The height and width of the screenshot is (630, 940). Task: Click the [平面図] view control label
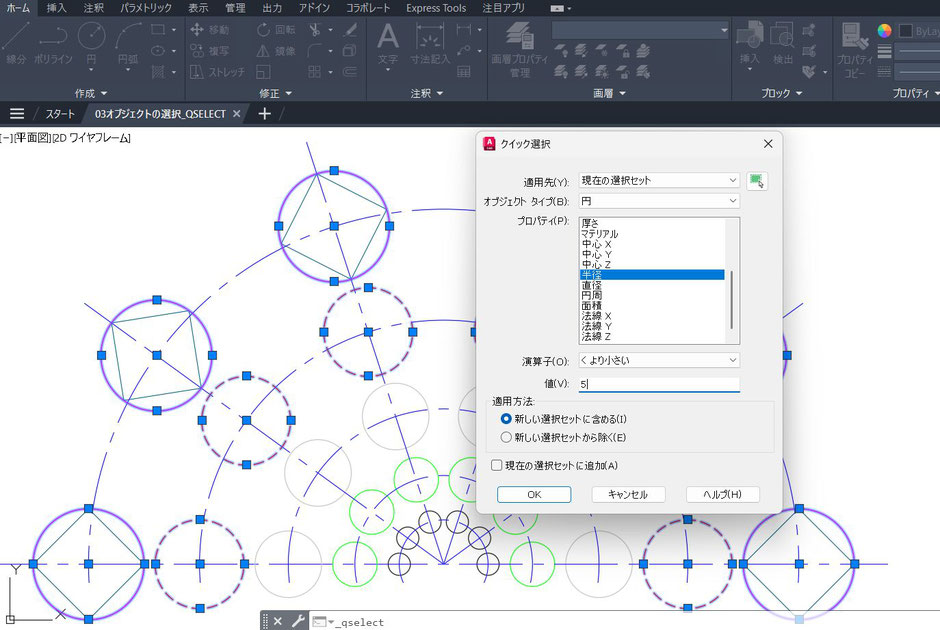click(32, 138)
